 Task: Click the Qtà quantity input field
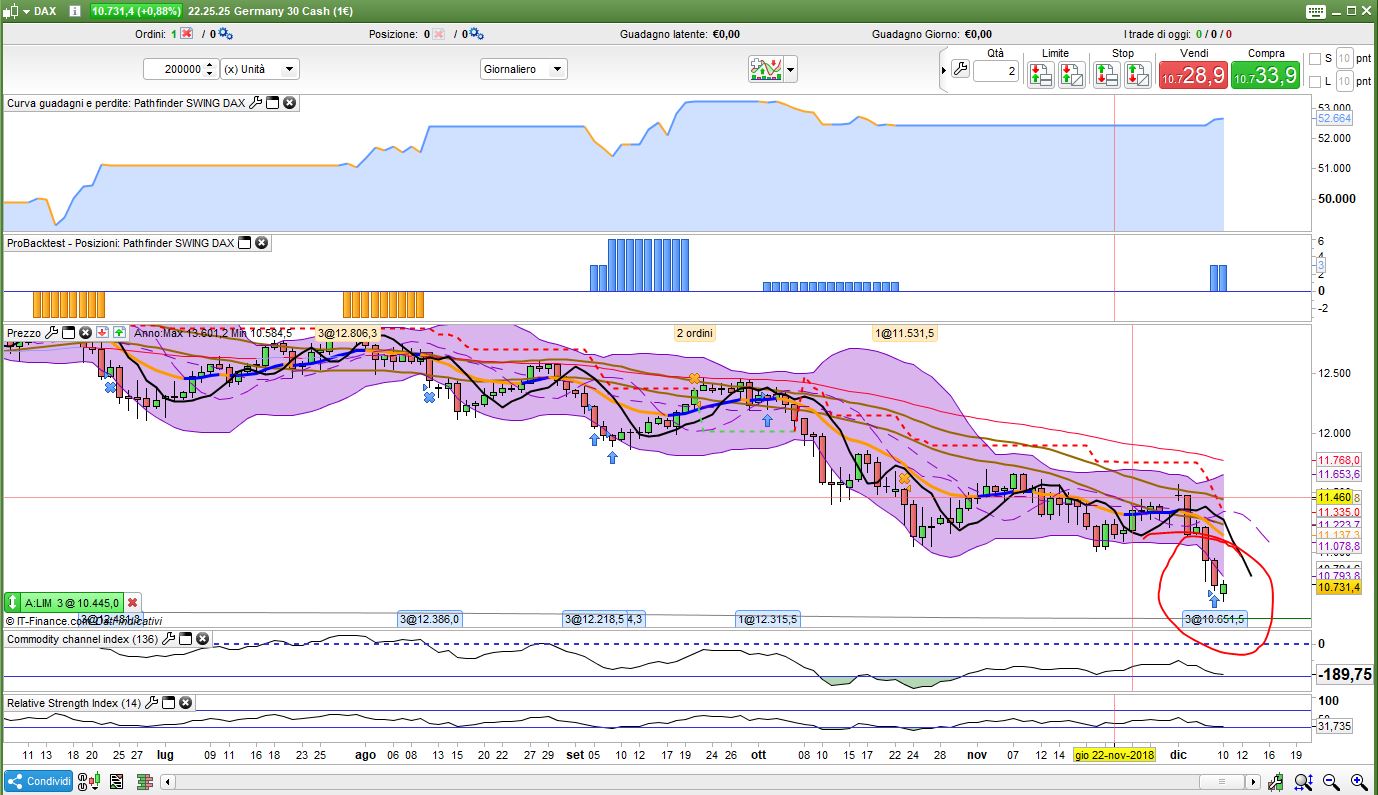[x=995, y=71]
